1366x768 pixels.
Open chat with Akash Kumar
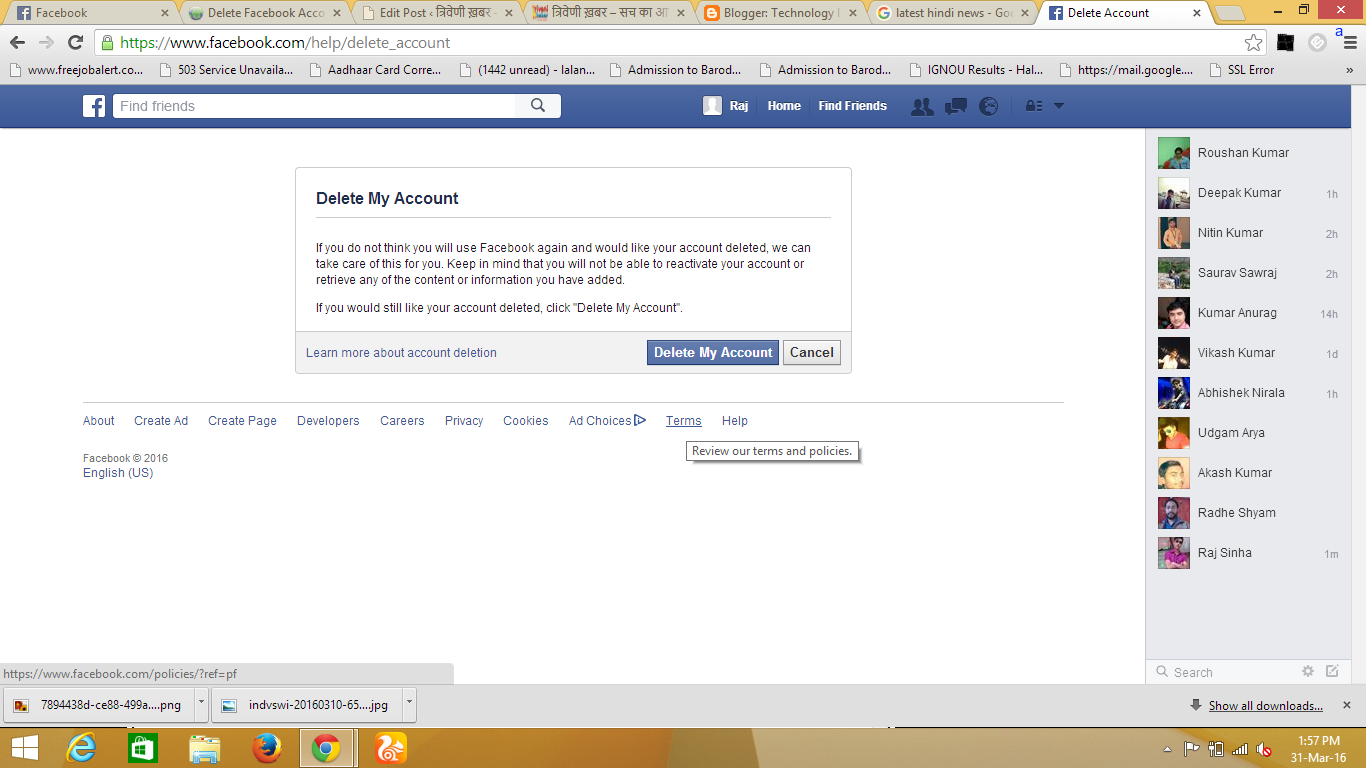(1248, 473)
